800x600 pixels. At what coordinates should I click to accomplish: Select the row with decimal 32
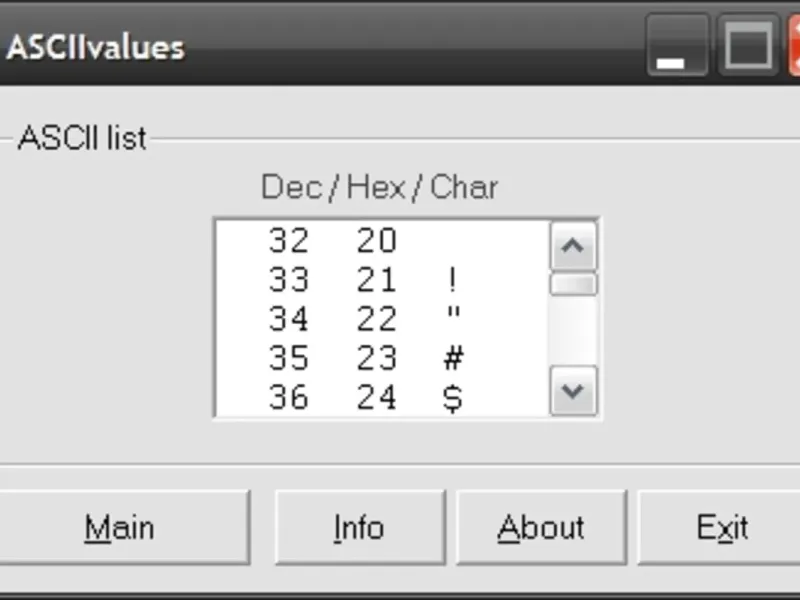pyautogui.click(x=380, y=241)
